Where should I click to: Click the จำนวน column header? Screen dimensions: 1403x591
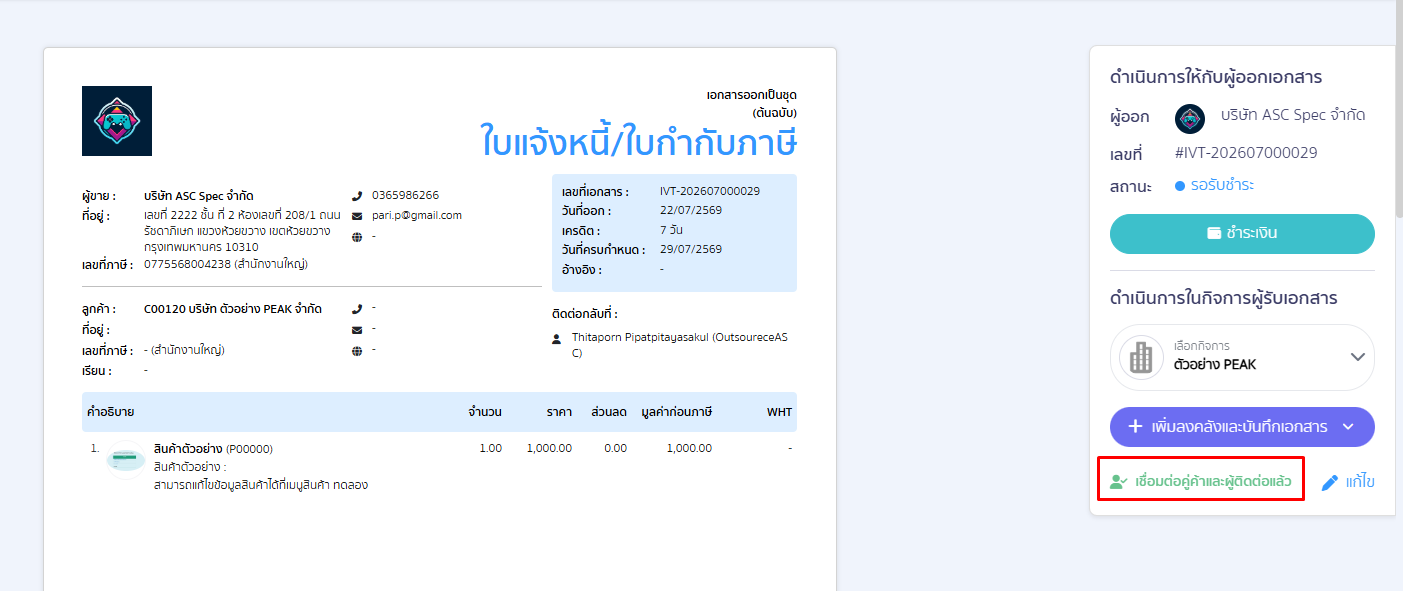[x=485, y=412]
